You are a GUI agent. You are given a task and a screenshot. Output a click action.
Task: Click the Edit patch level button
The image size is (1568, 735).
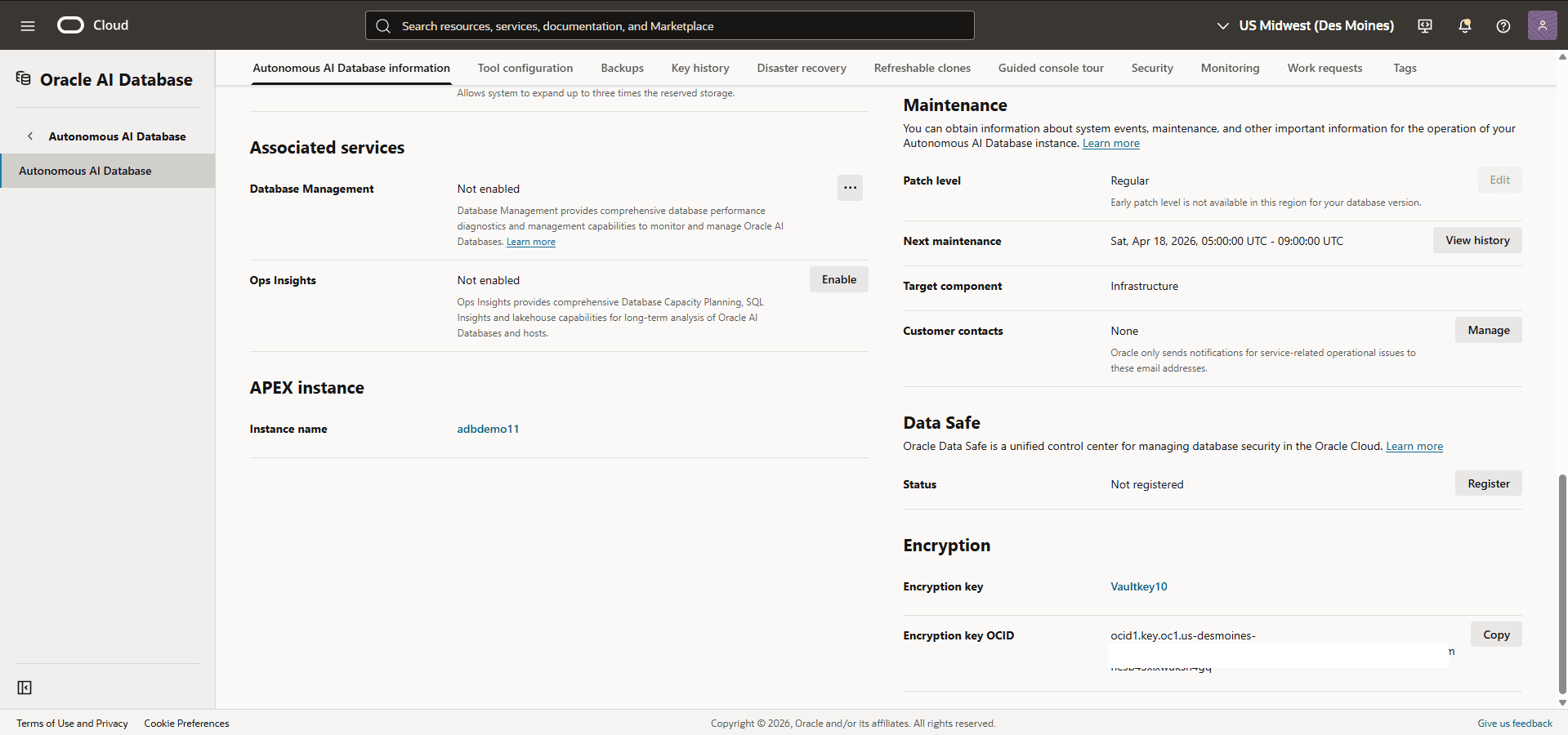point(1499,180)
